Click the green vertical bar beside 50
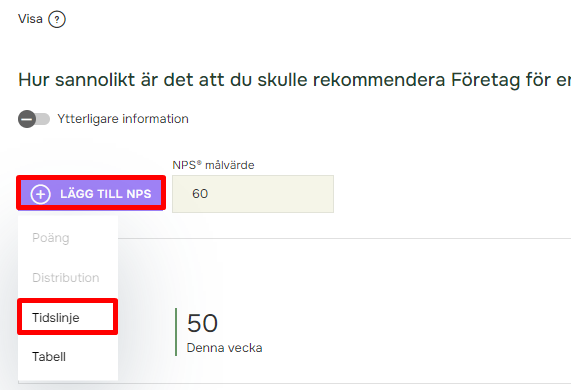Screen dimensions: 571x390 pos(176,332)
